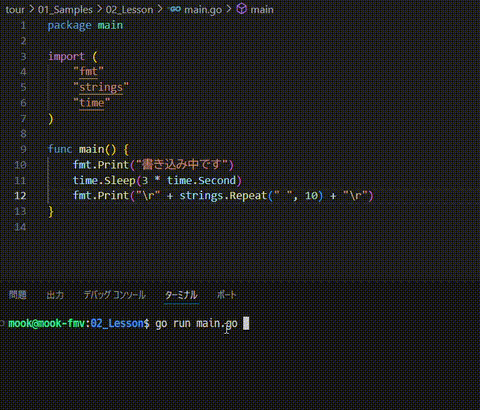The width and height of the screenshot is (480, 410).
Task: Click main symbol in breadcrumb
Action: coord(262,10)
